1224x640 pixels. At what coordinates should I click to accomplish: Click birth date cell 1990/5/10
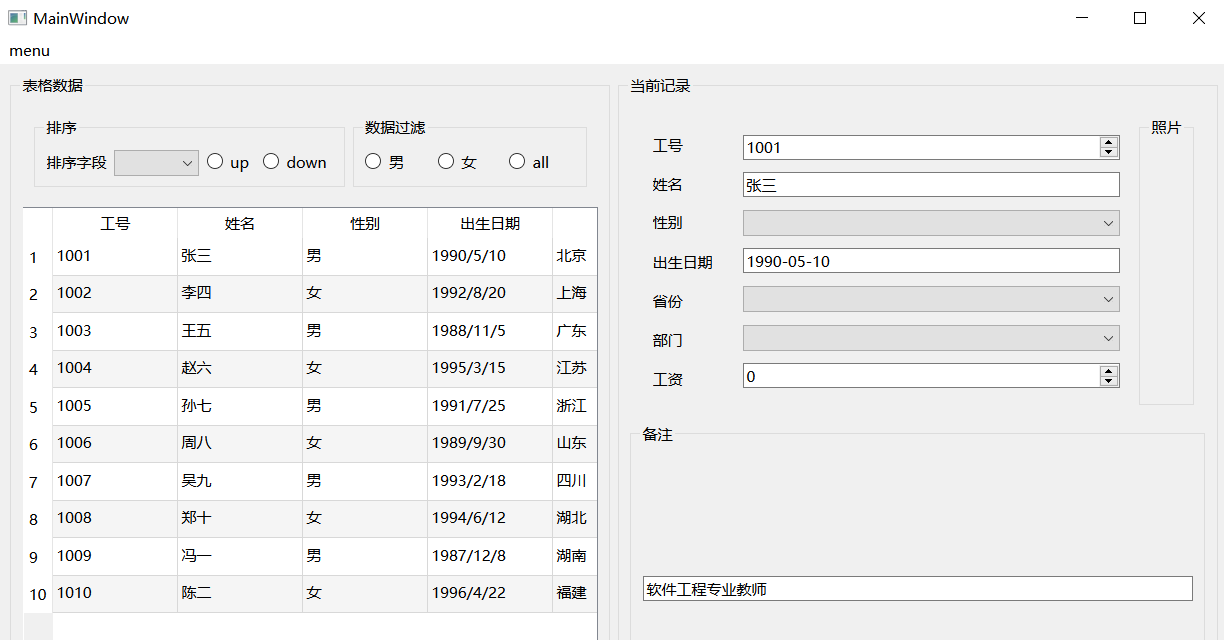[490, 257]
